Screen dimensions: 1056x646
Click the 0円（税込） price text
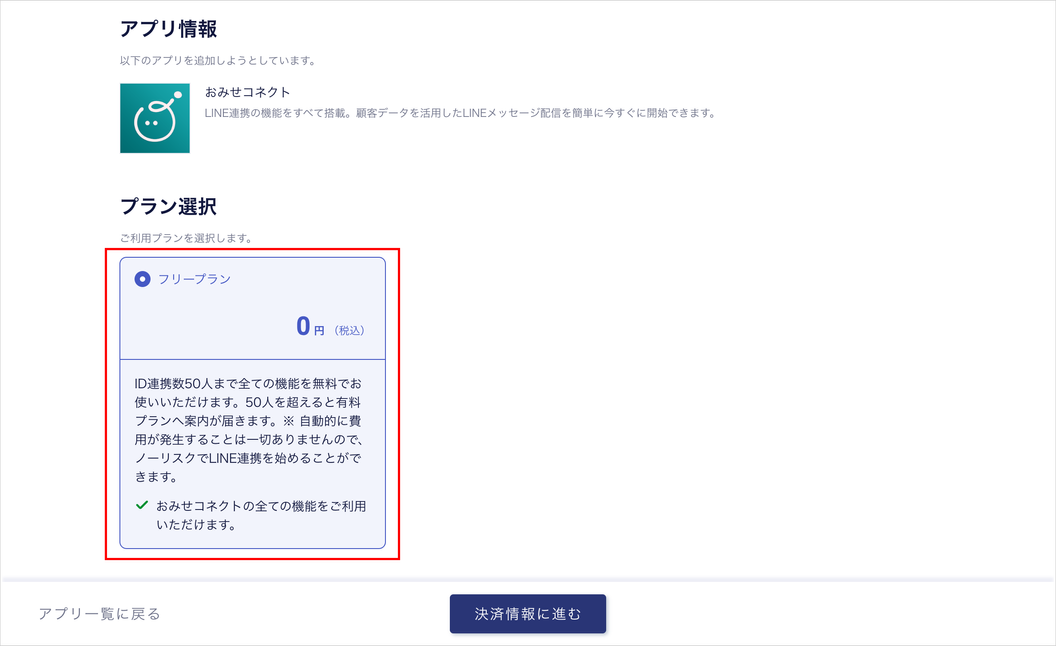pos(331,327)
